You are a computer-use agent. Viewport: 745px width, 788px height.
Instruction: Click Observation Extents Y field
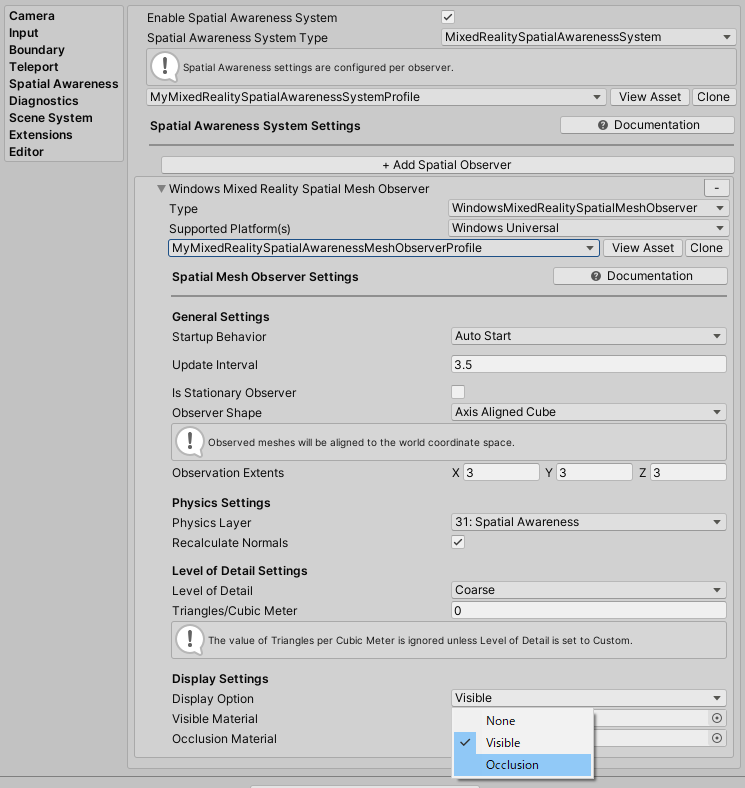point(594,472)
